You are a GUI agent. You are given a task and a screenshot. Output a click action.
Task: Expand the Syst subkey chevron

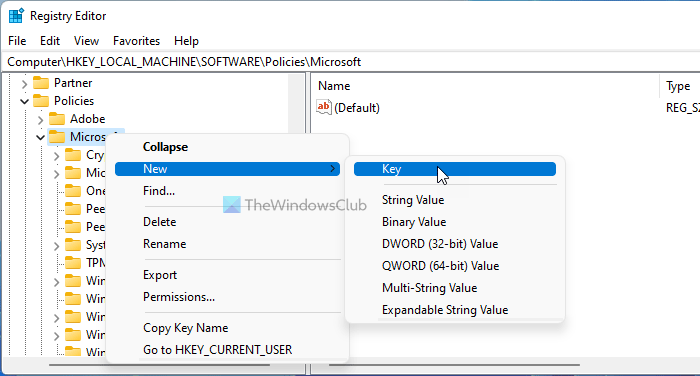click(57, 246)
